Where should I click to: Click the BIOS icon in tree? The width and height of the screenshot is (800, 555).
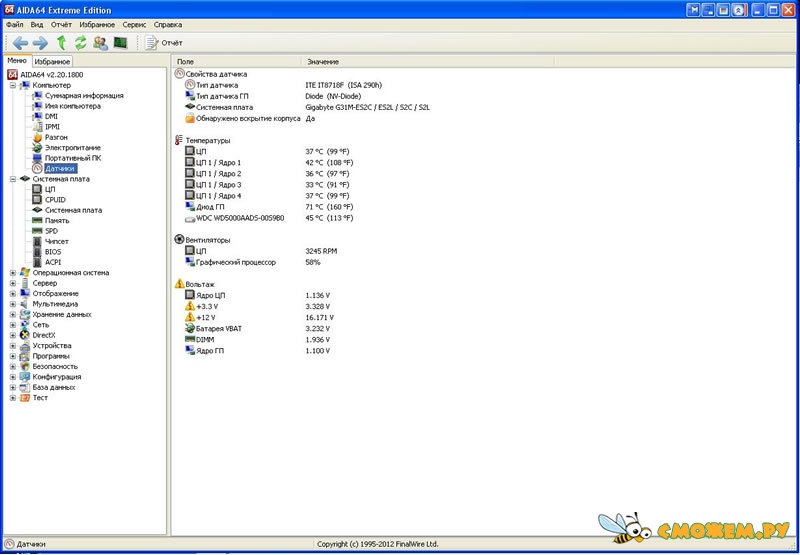[x=37, y=251]
